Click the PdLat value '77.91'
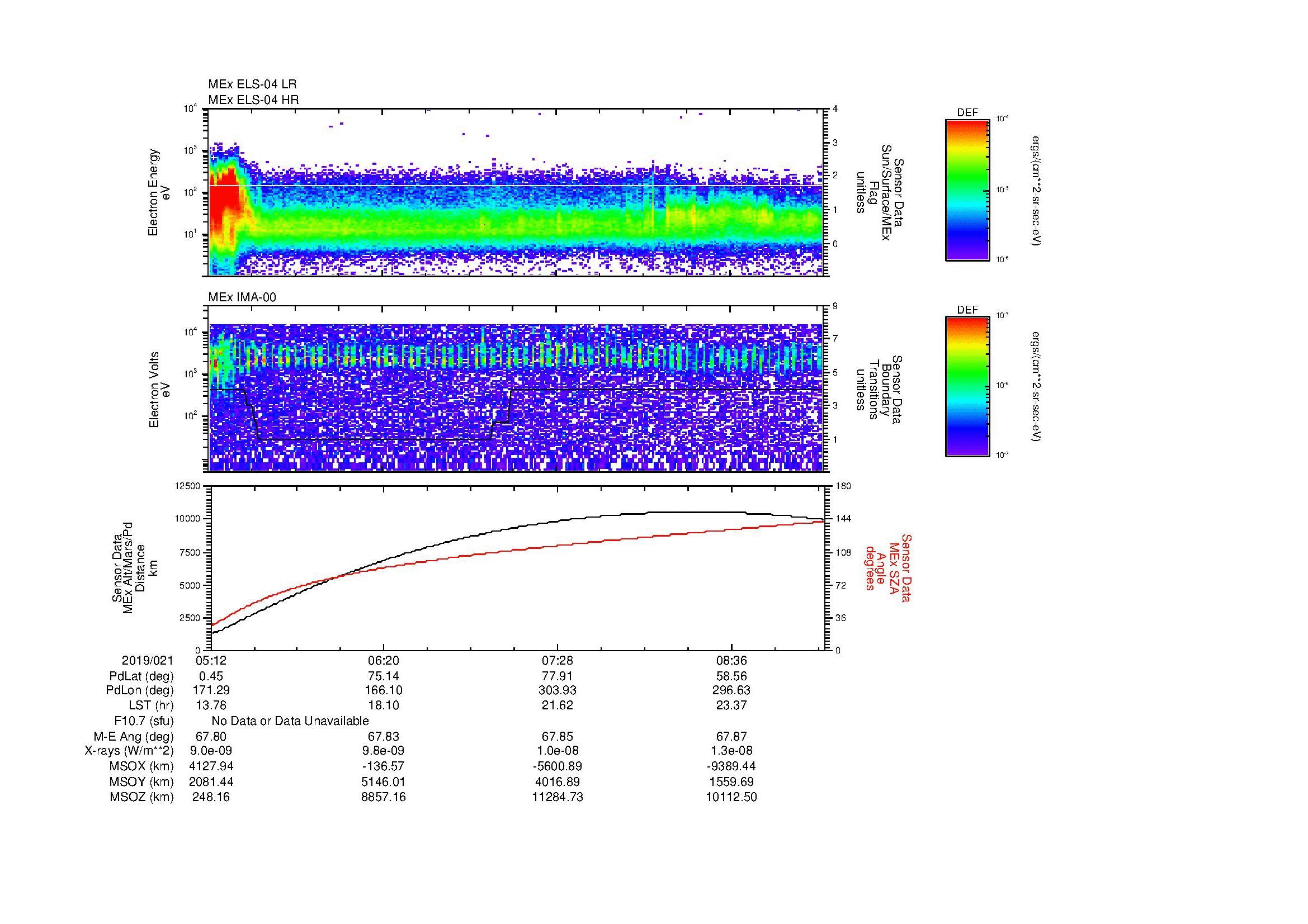 (x=558, y=676)
